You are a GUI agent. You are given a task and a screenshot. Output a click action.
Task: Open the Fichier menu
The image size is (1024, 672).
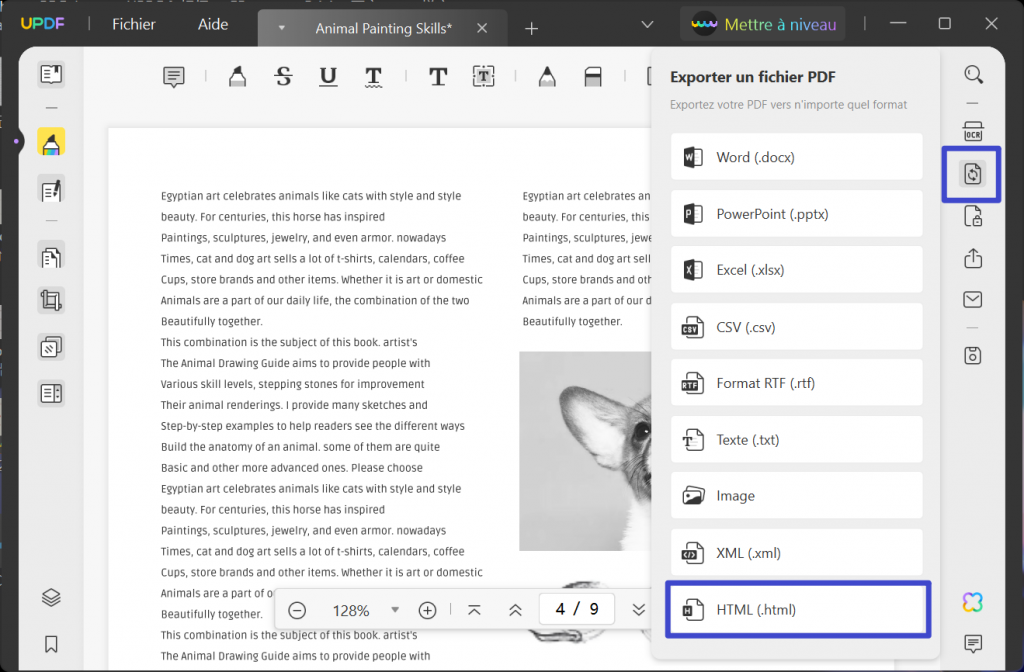(x=133, y=24)
